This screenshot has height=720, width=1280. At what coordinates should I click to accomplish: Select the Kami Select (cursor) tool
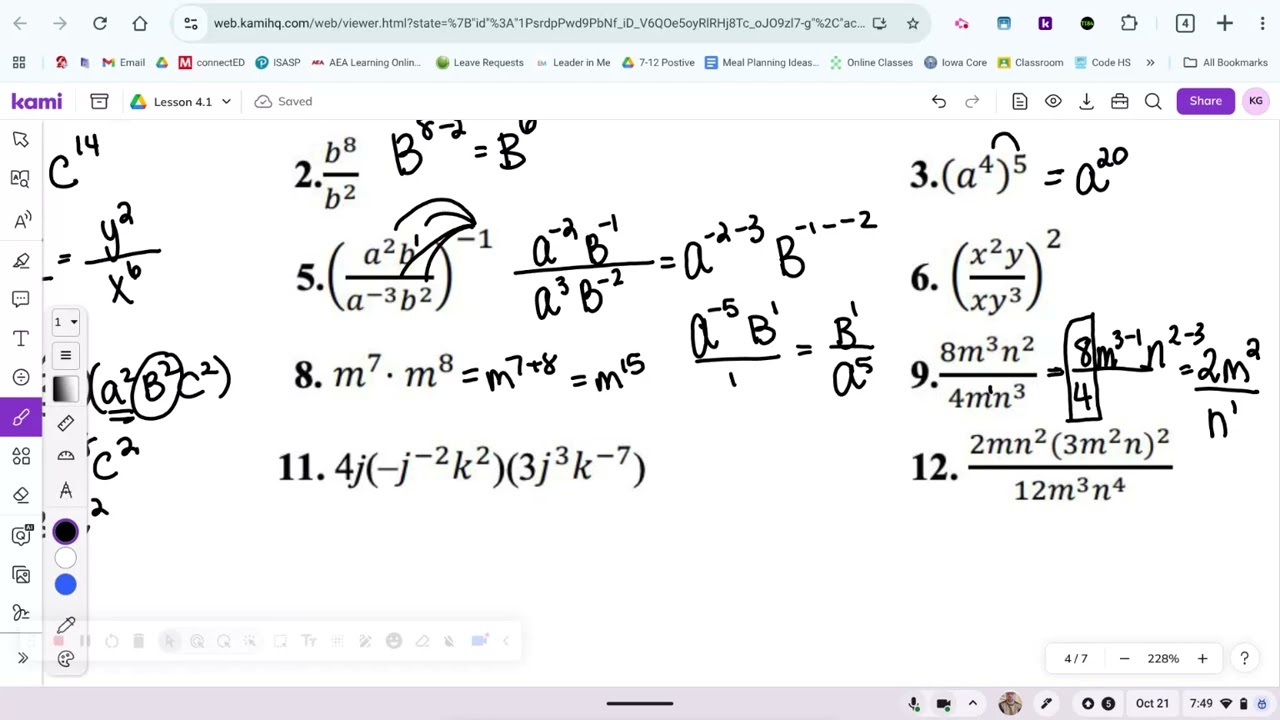pyautogui.click(x=21, y=139)
